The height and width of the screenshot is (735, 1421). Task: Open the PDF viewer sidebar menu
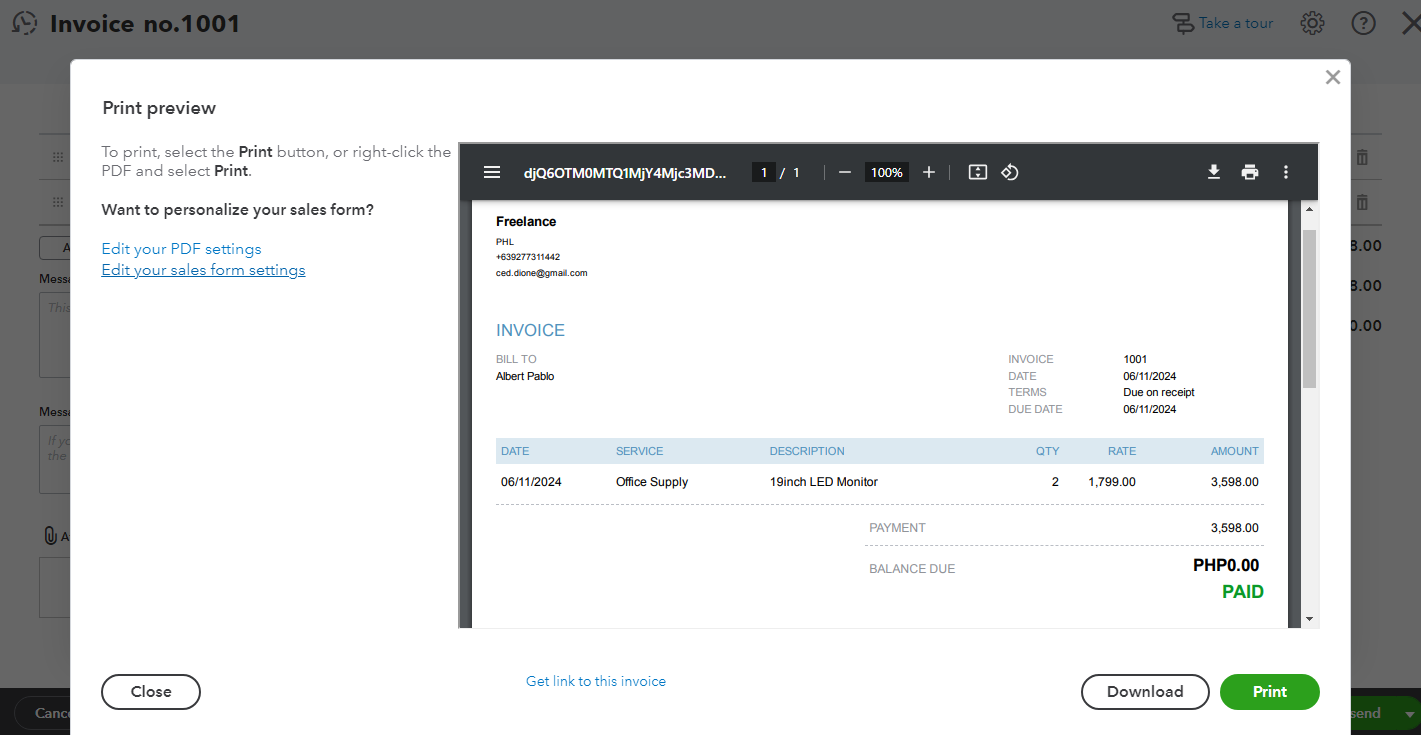pos(491,172)
